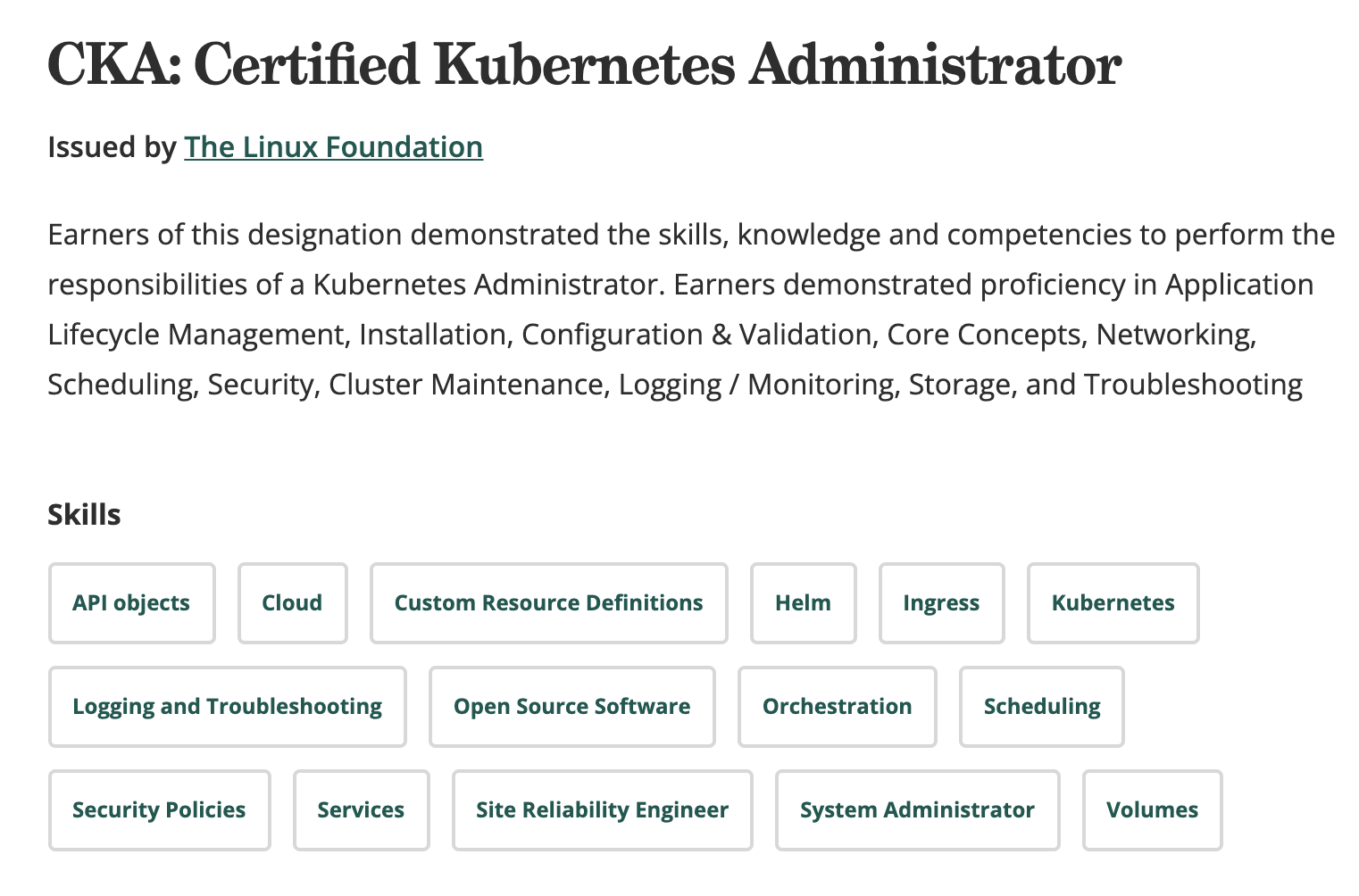The image size is (1359, 896).
Task: Select the Helm skill tag
Action: pyautogui.click(x=804, y=603)
